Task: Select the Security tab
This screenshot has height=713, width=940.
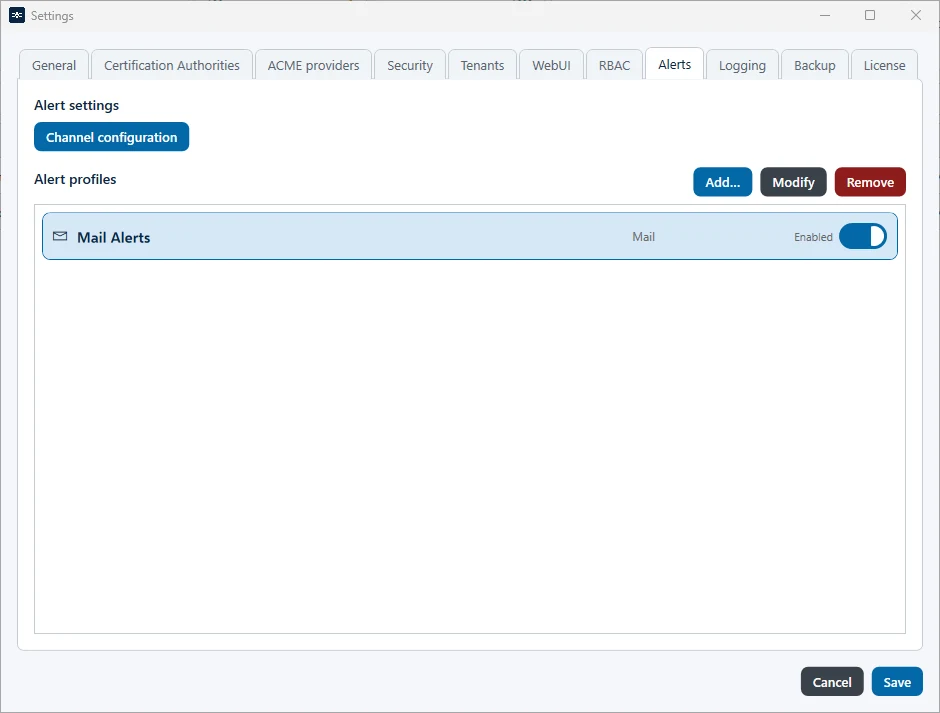Action: (x=410, y=65)
